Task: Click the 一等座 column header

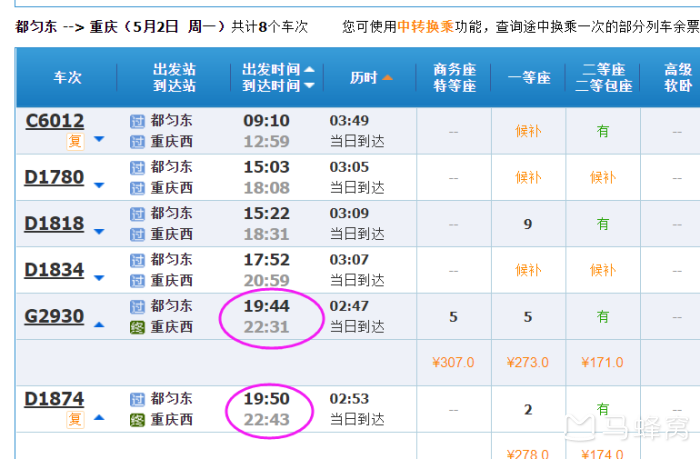Action: [528, 78]
